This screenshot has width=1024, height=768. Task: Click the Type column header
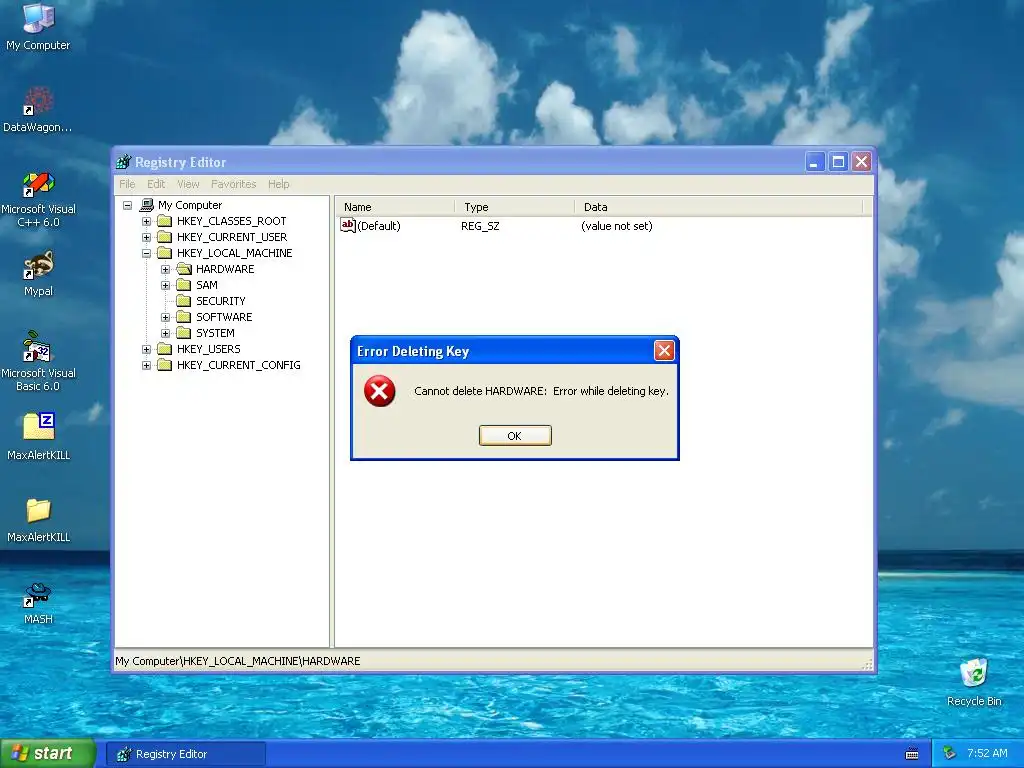click(515, 207)
